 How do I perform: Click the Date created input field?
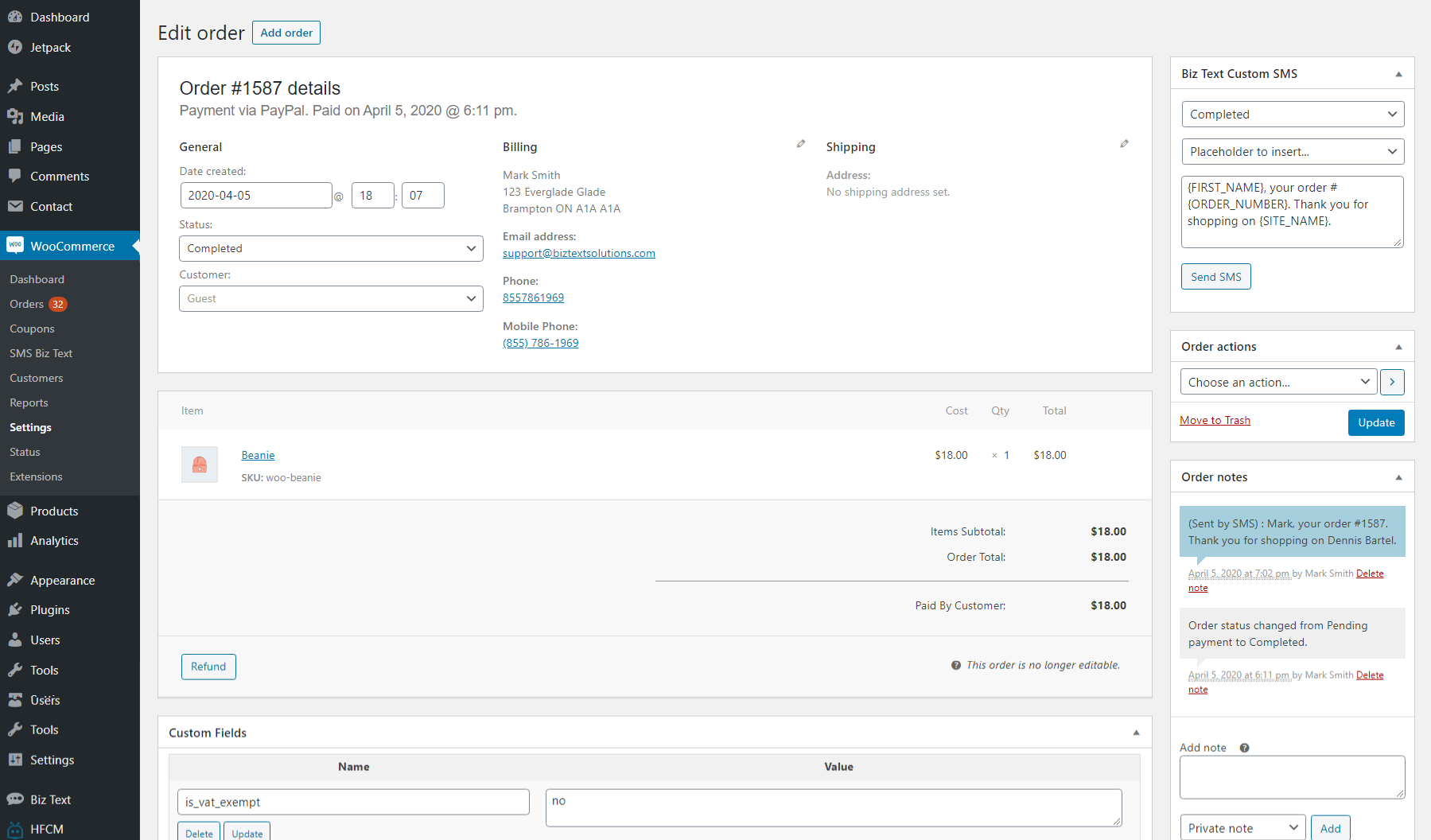[256, 195]
